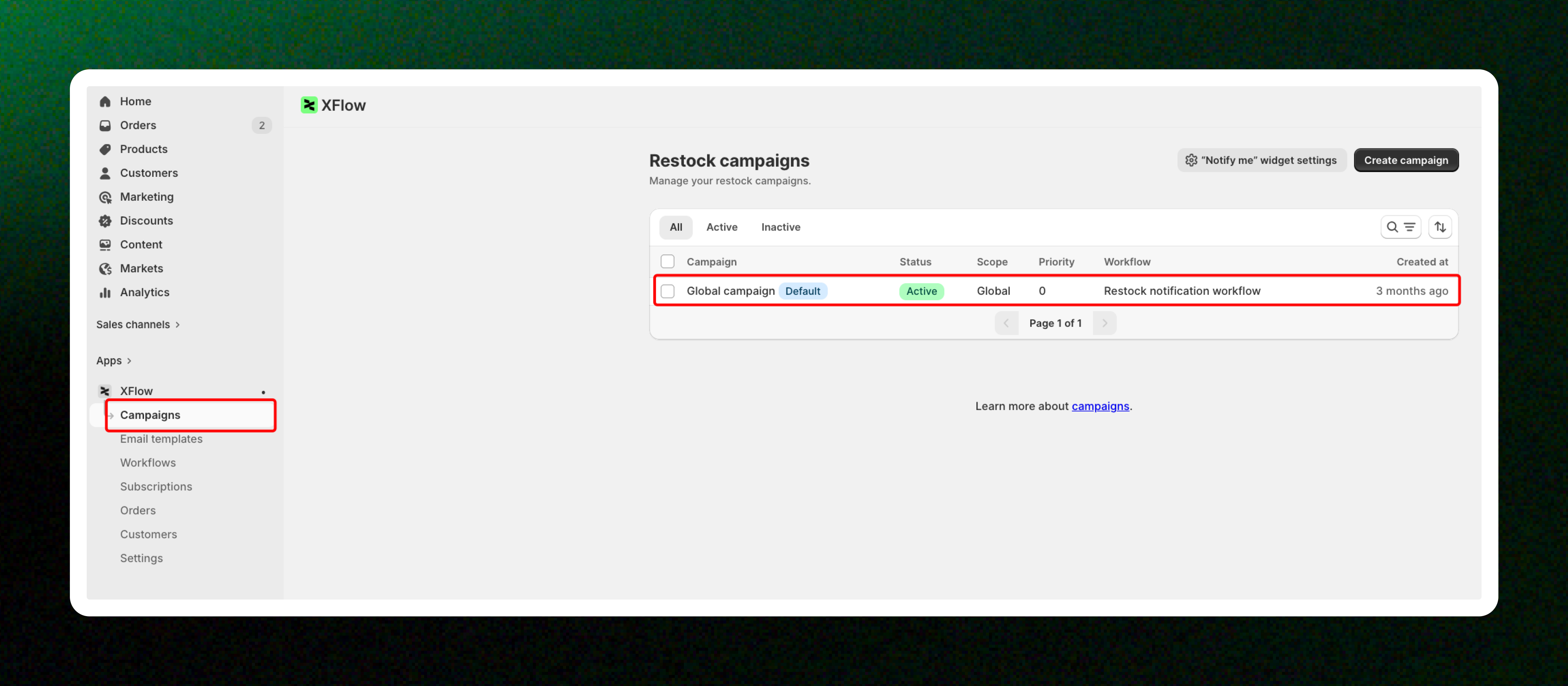Click the Discounts badge icon

(x=105, y=221)
